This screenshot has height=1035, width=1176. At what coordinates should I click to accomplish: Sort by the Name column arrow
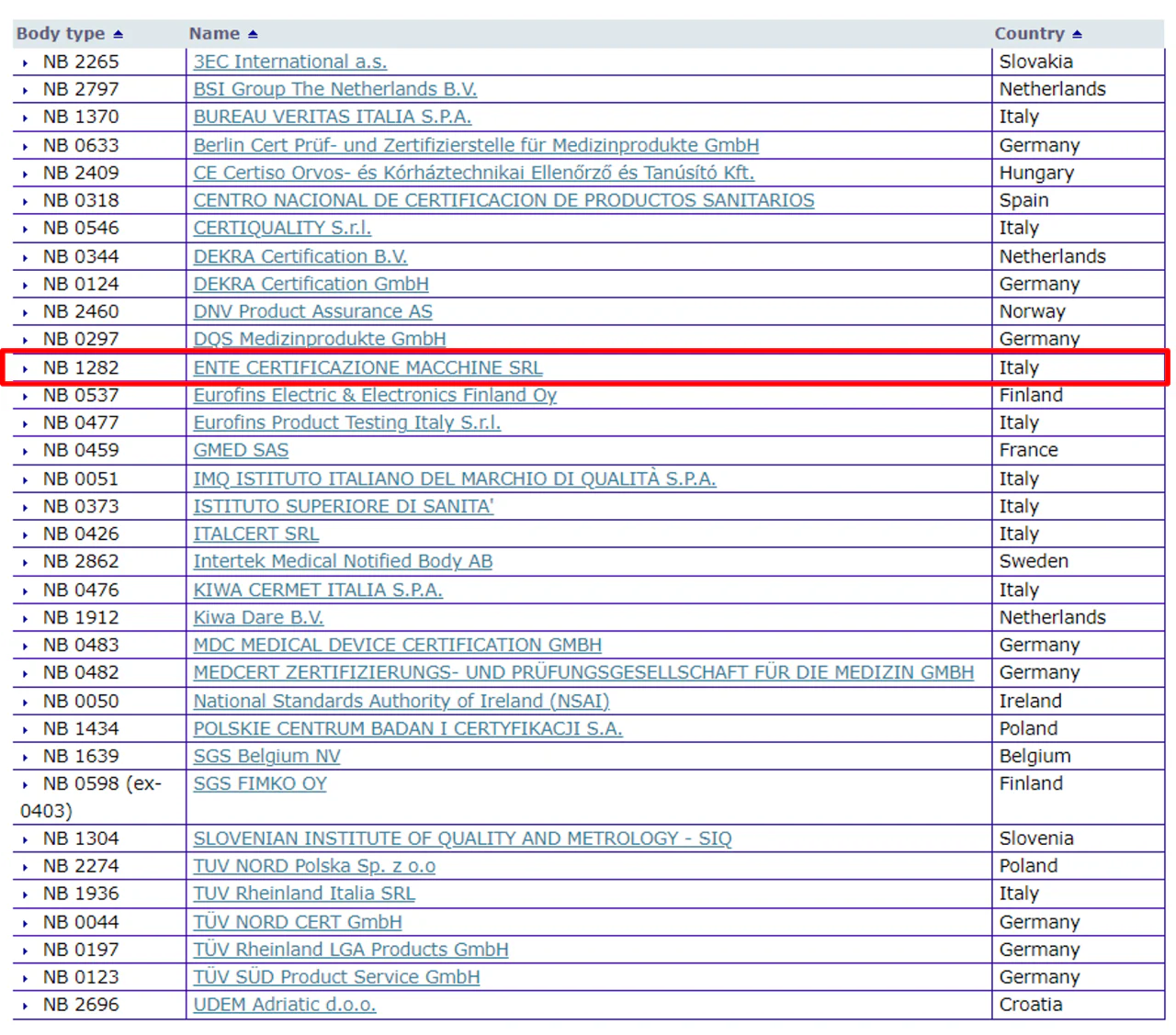point(253,34)
